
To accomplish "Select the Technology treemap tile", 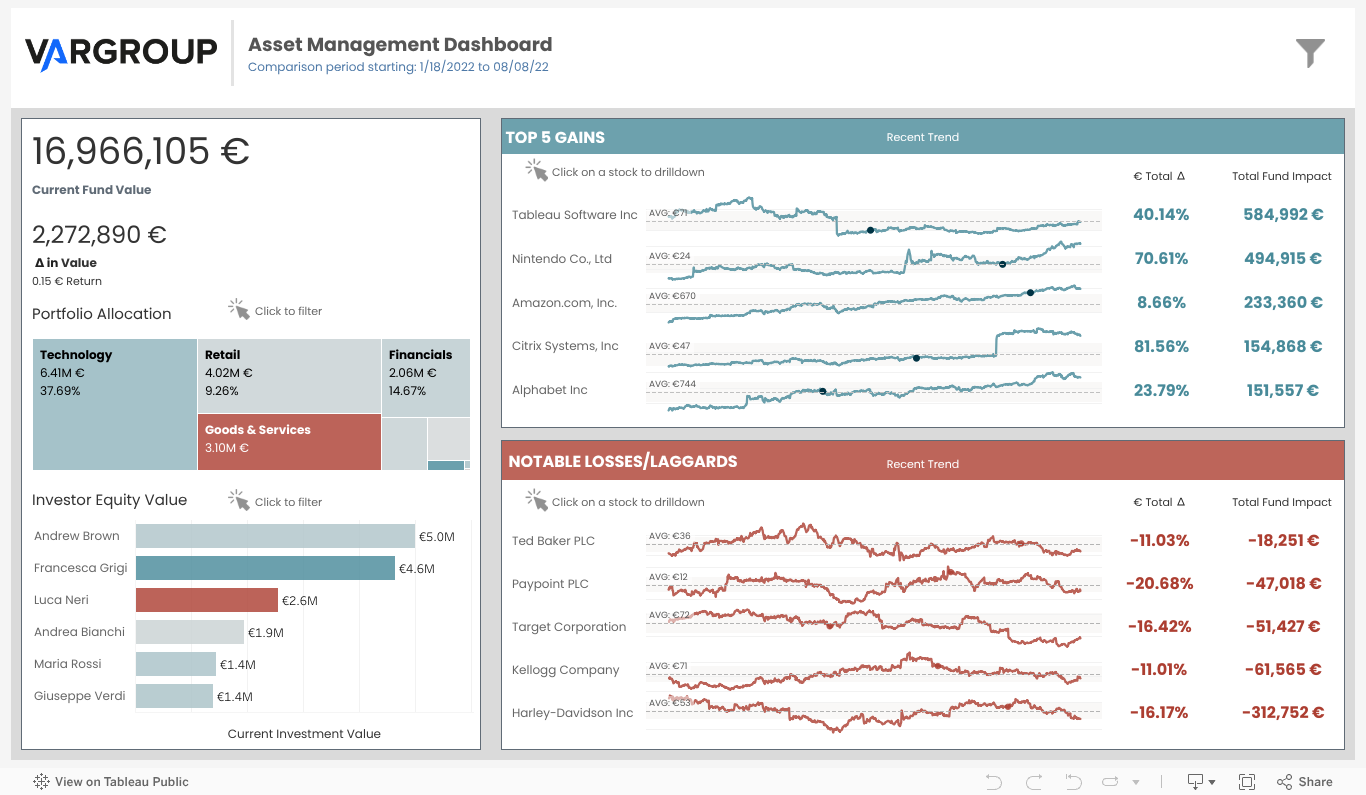I will [115, 404].
